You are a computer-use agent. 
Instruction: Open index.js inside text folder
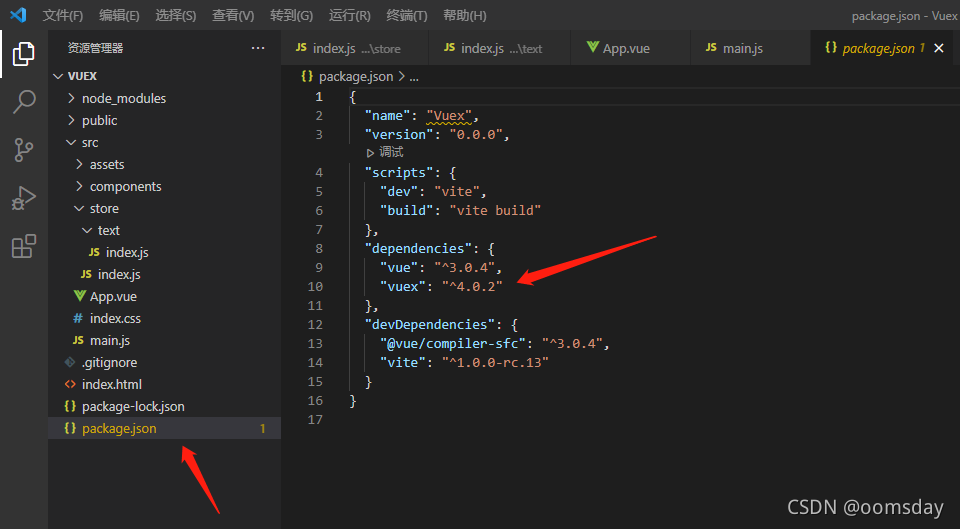click(x=164, y=252)
